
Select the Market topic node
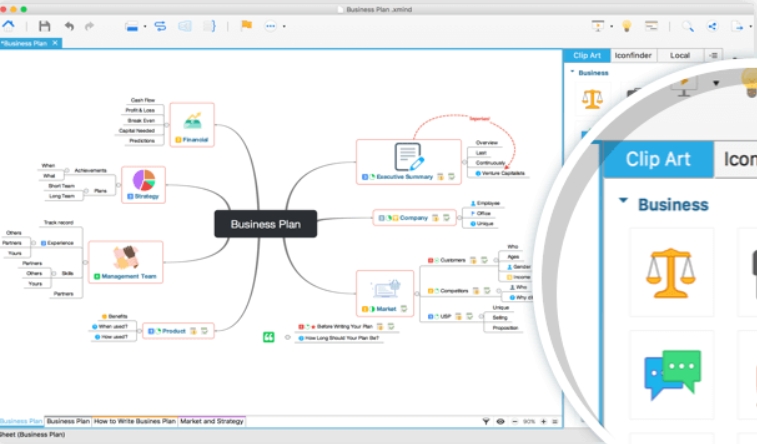(x=385, y=293)
